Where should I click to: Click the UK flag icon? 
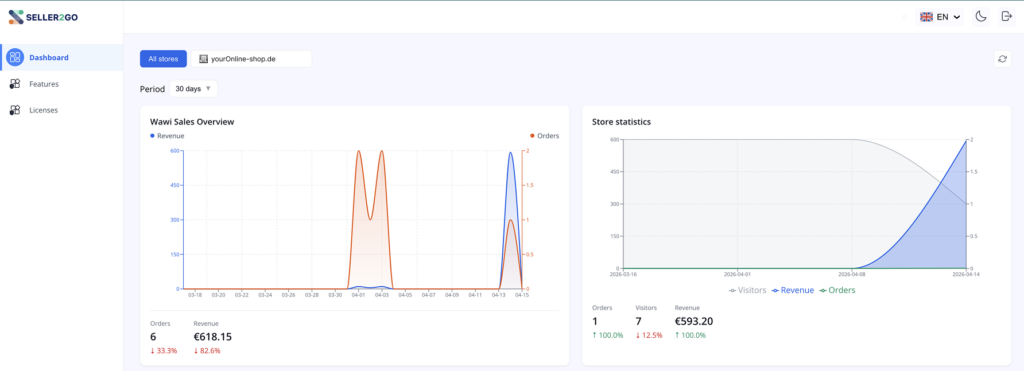point(926,17)
